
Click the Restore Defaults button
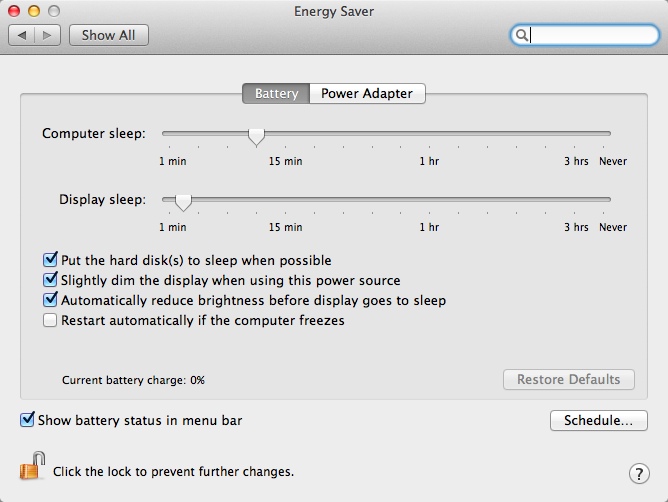tap(568, 380)
